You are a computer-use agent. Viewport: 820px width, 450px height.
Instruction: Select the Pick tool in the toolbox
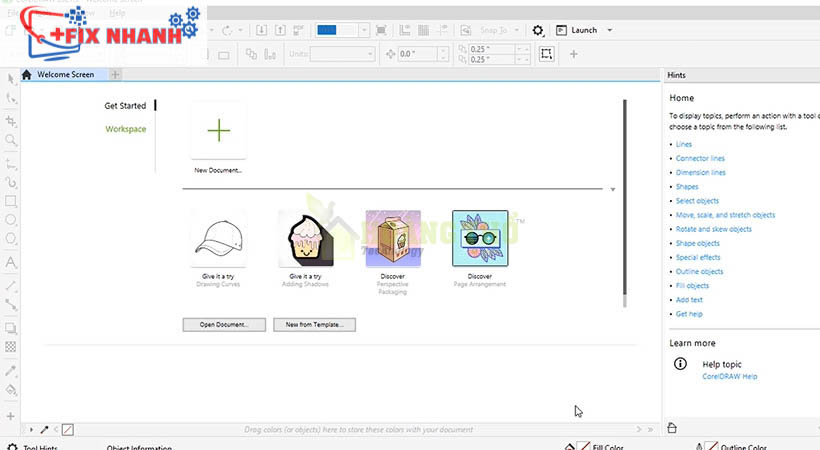pyautogui.click(x=11, y=78)
